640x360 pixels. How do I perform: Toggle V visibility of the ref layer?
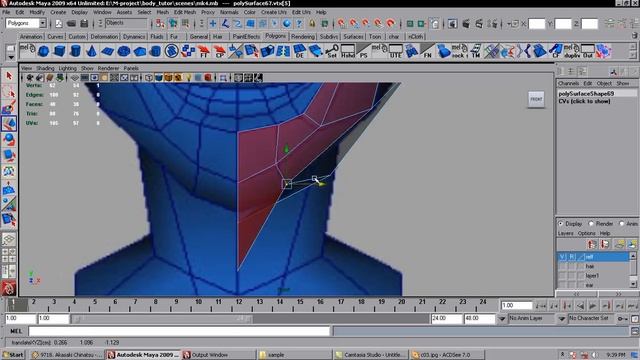point(562,257)
